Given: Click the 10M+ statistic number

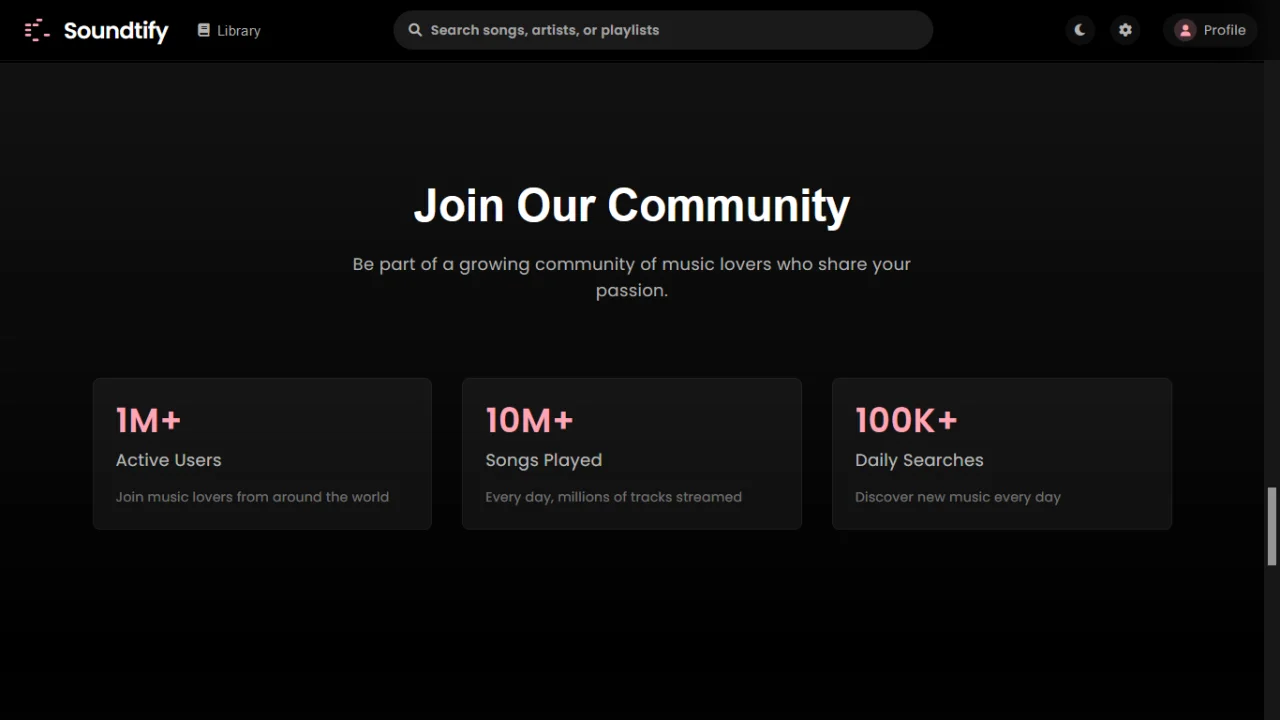Looking at the screenshot, I should coord(529,420).
